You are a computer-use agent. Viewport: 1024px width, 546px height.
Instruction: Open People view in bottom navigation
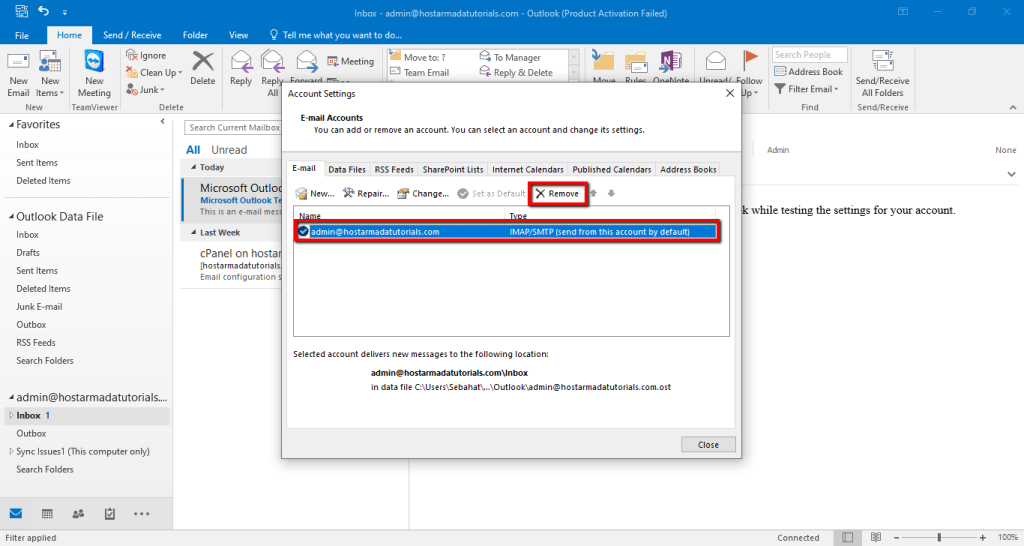point(78,514)
